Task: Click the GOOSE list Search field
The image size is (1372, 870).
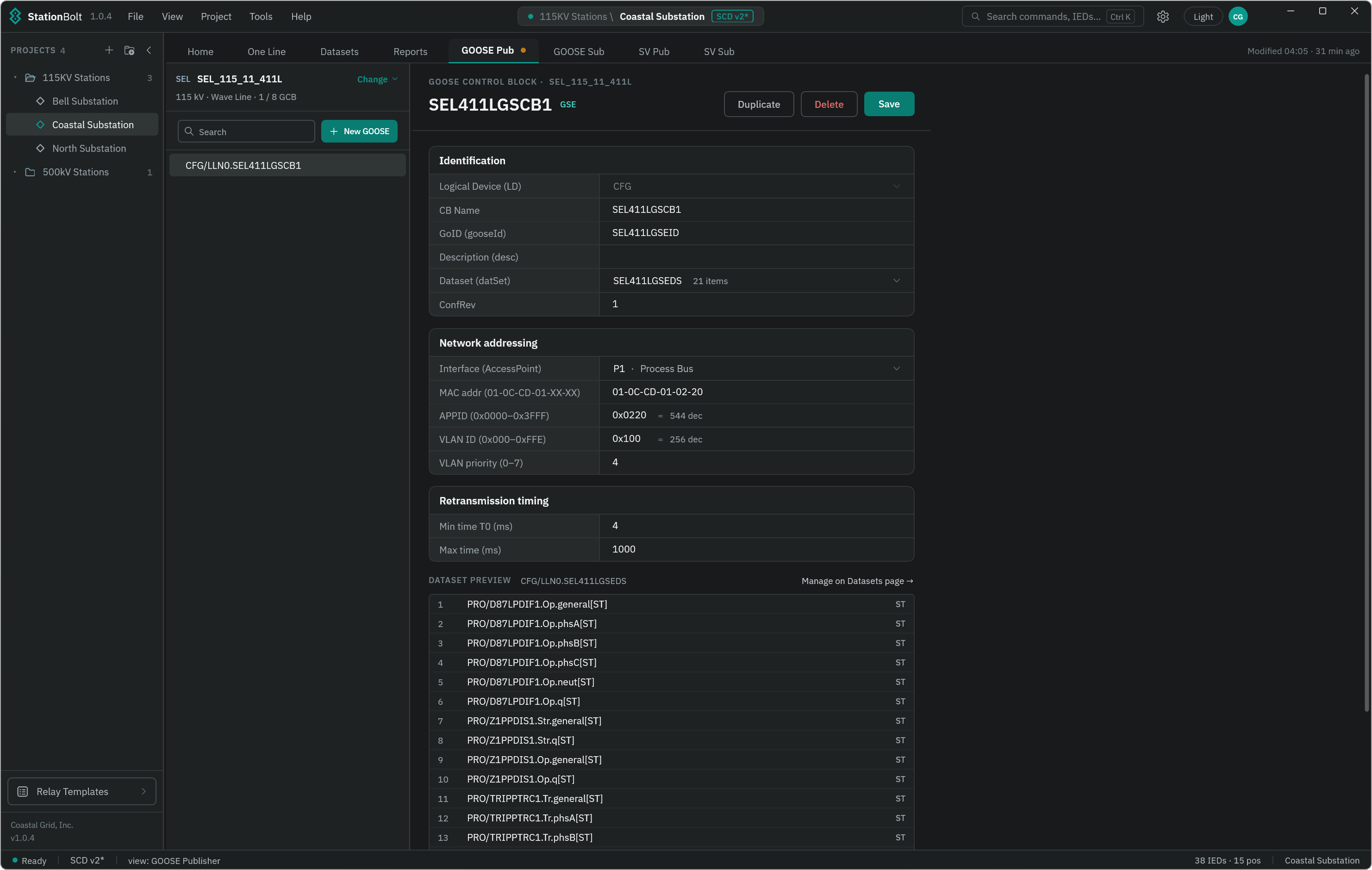Action: pyautogui.click(x=246, y=131)
